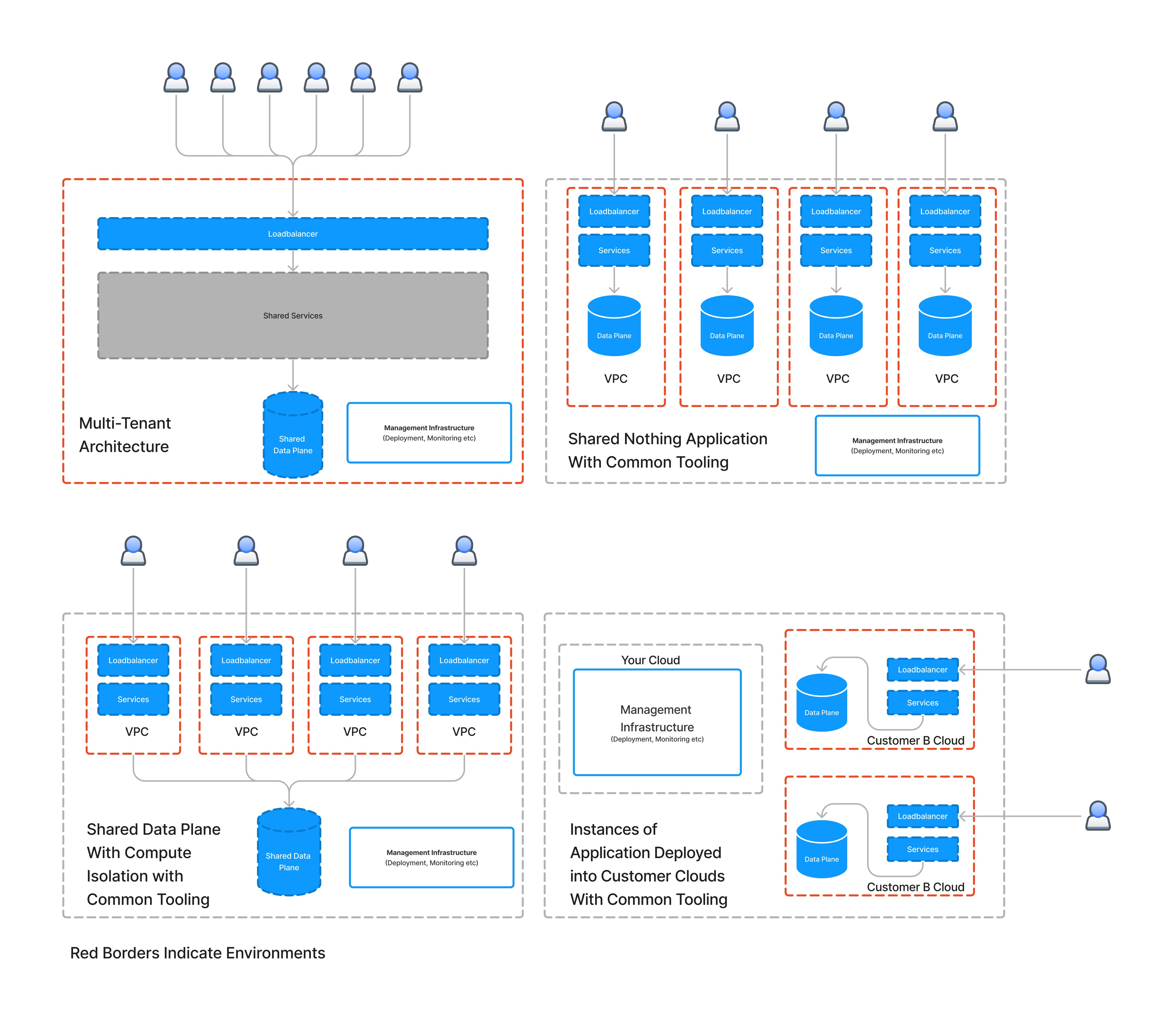
Task: Select the Loadbalancer block in the upper Customer B Cloud
Action: (x=922, y=669)
